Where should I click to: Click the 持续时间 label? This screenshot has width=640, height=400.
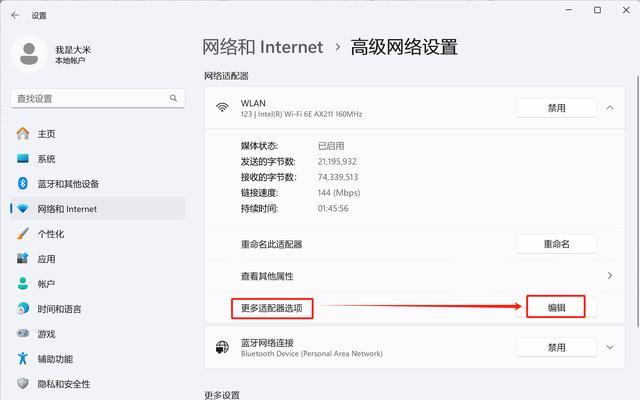pos(259,208)
